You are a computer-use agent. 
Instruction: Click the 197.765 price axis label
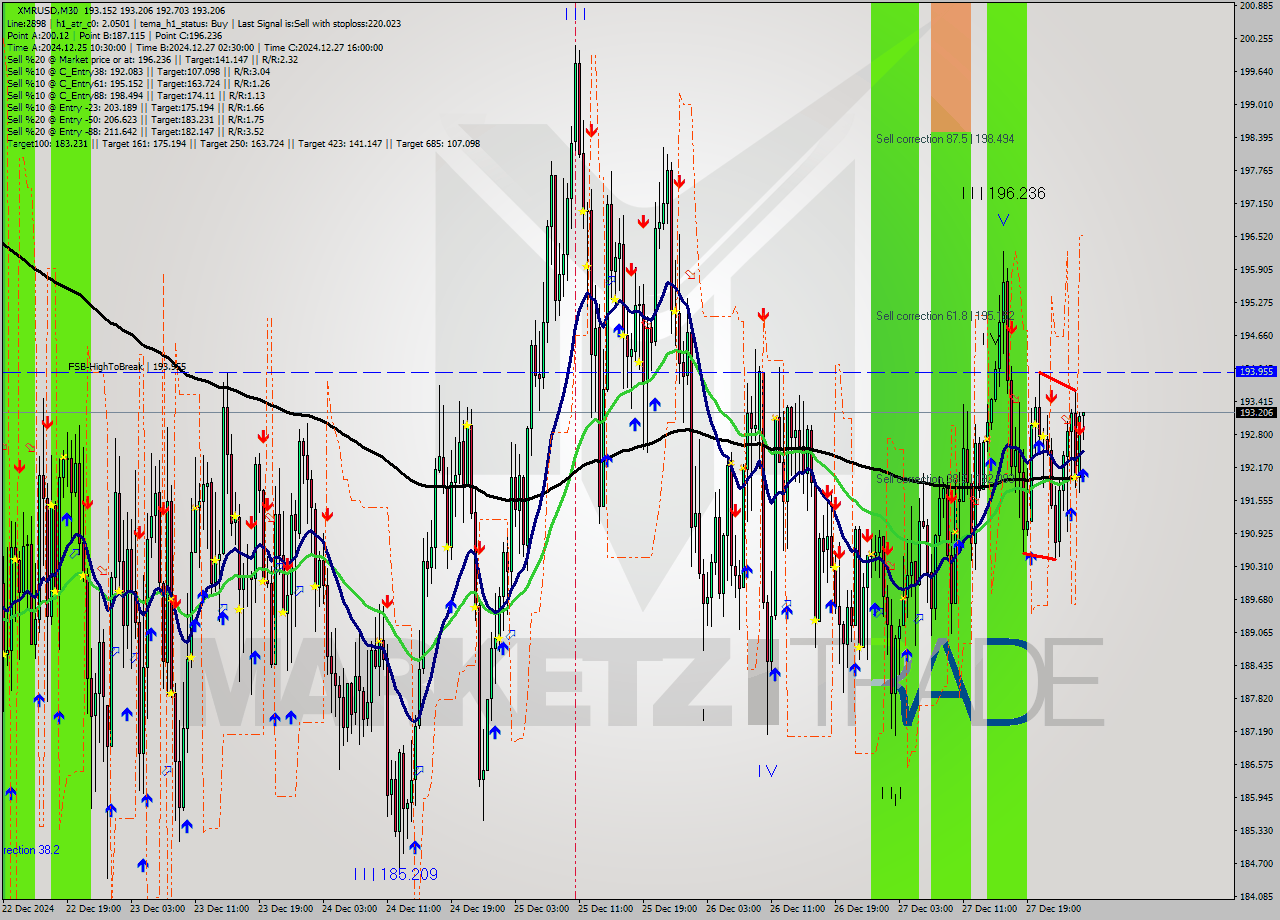[1256, 171]
